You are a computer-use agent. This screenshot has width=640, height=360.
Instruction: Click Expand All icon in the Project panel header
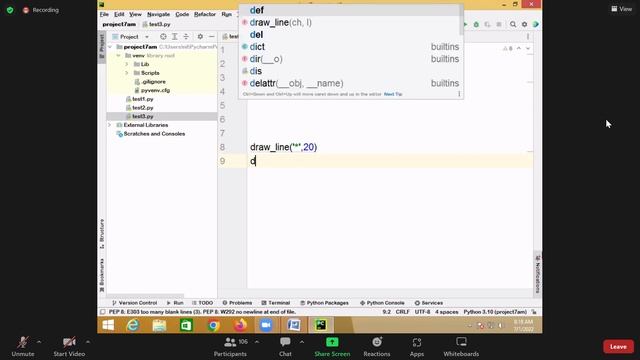coord(175,37)
